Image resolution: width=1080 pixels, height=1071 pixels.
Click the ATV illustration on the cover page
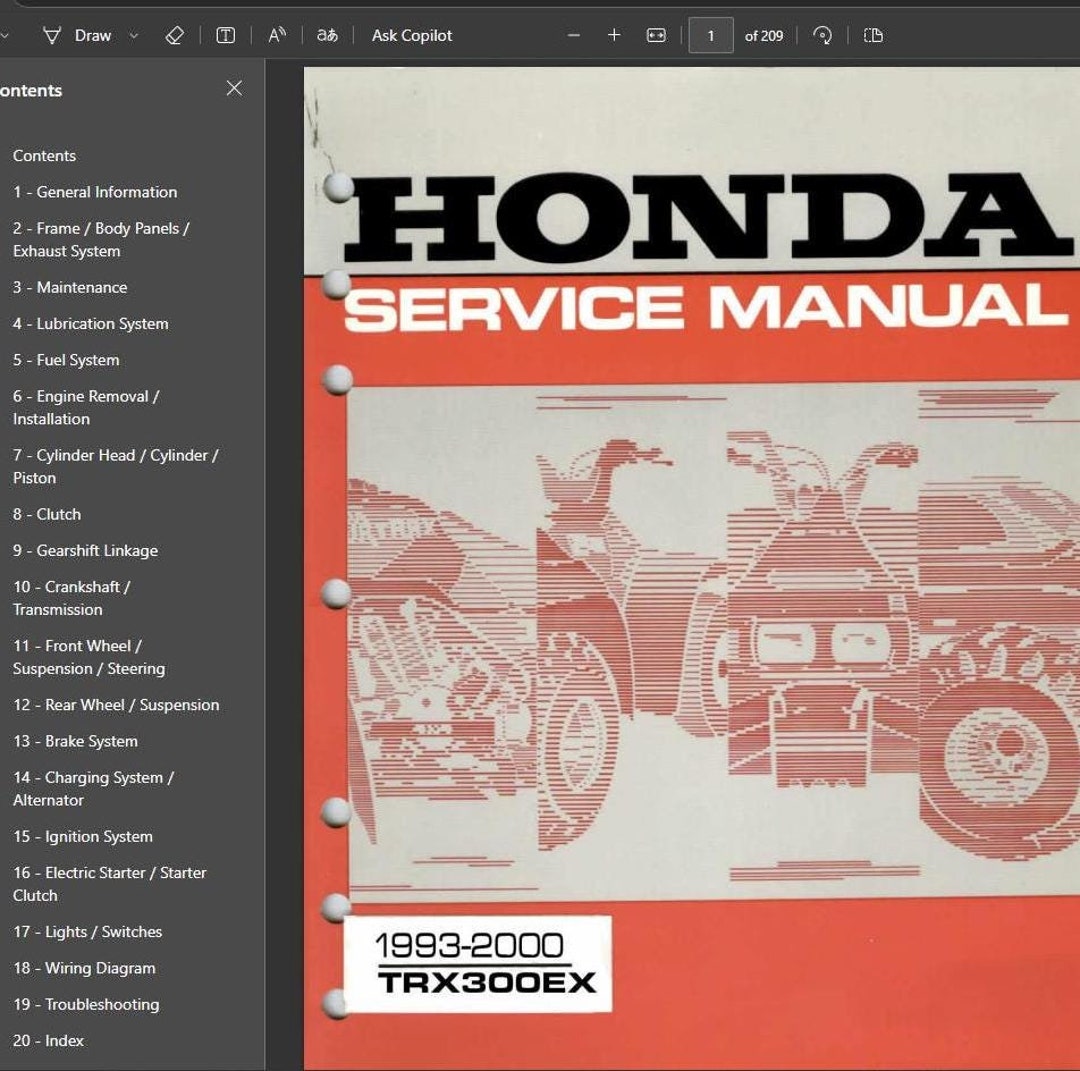pos(714,641)
